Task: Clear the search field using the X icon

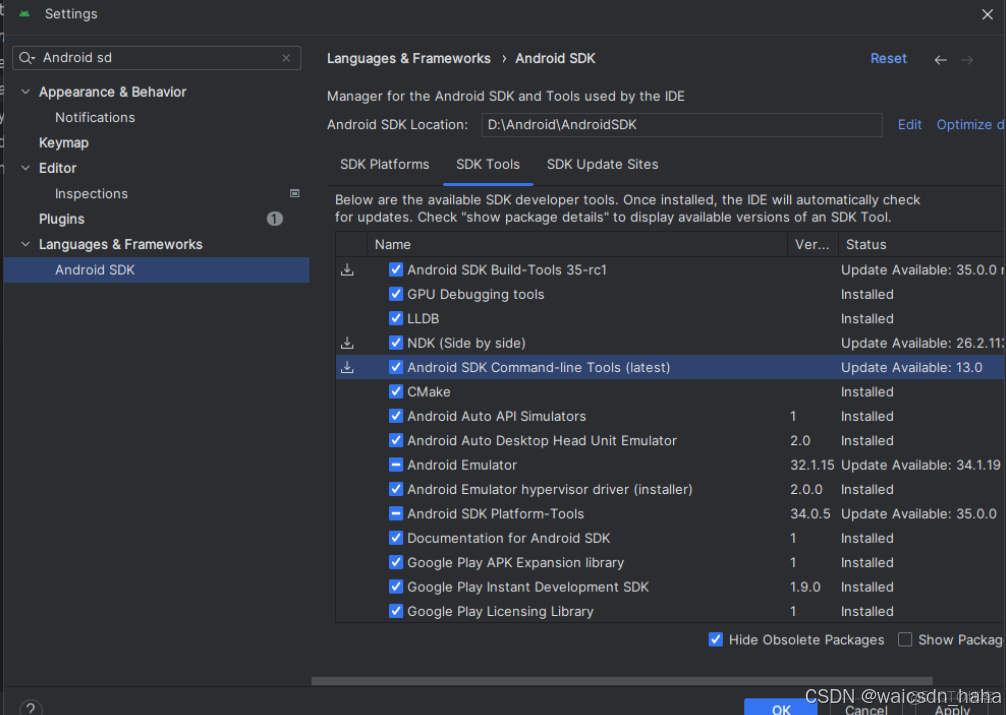Action: pos(286,58)
